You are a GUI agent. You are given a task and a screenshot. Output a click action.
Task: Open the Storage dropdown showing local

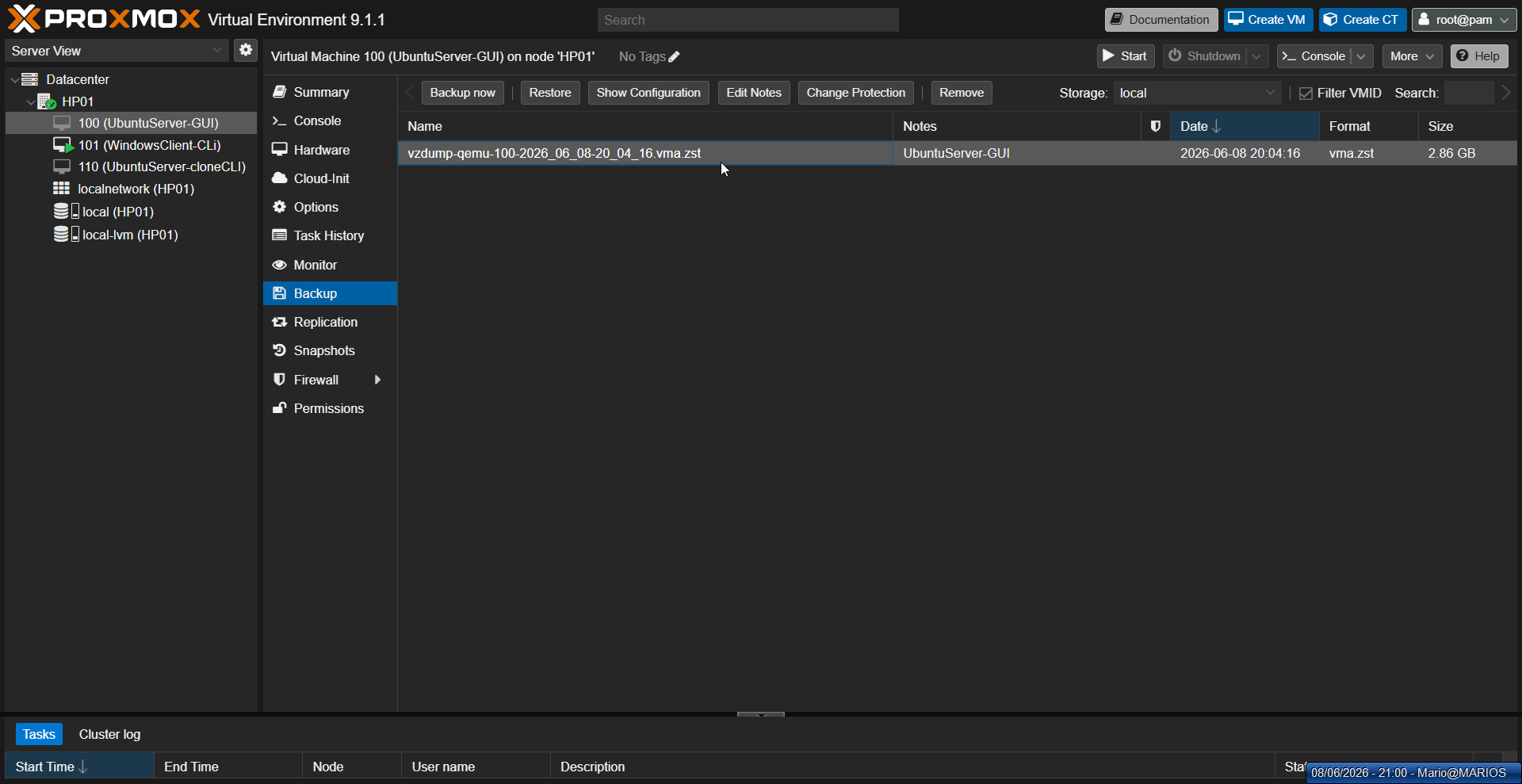coord(1197,93)
